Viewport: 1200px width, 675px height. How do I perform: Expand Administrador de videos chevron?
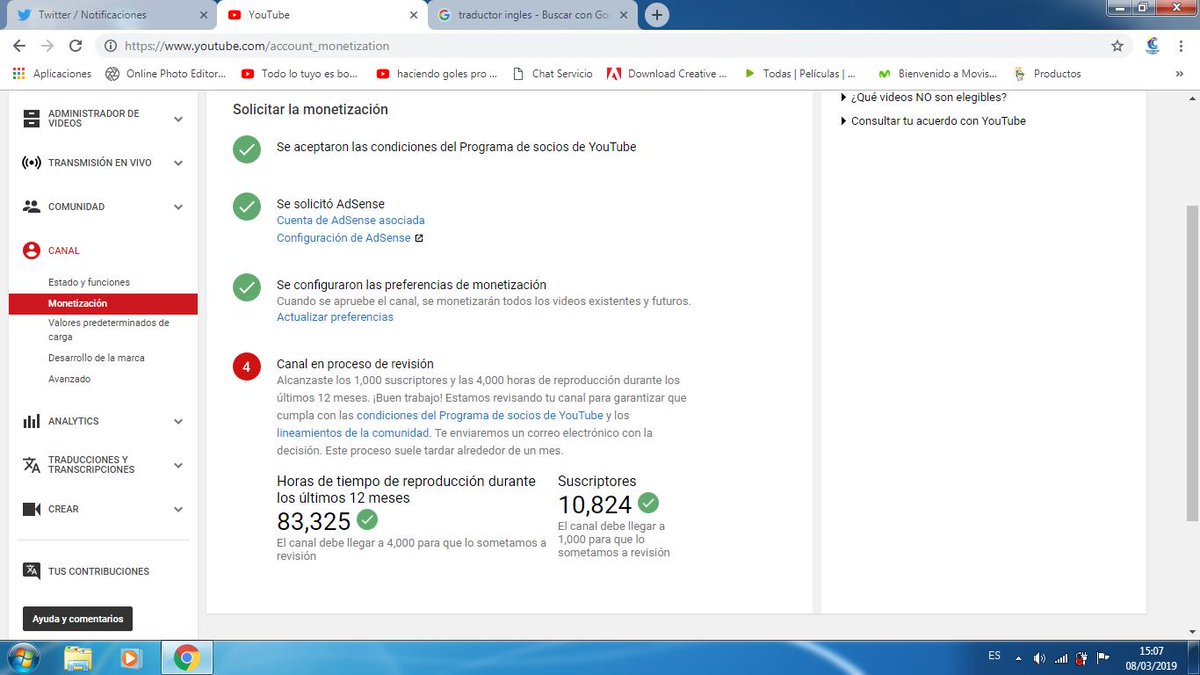[x=178, y=119]
